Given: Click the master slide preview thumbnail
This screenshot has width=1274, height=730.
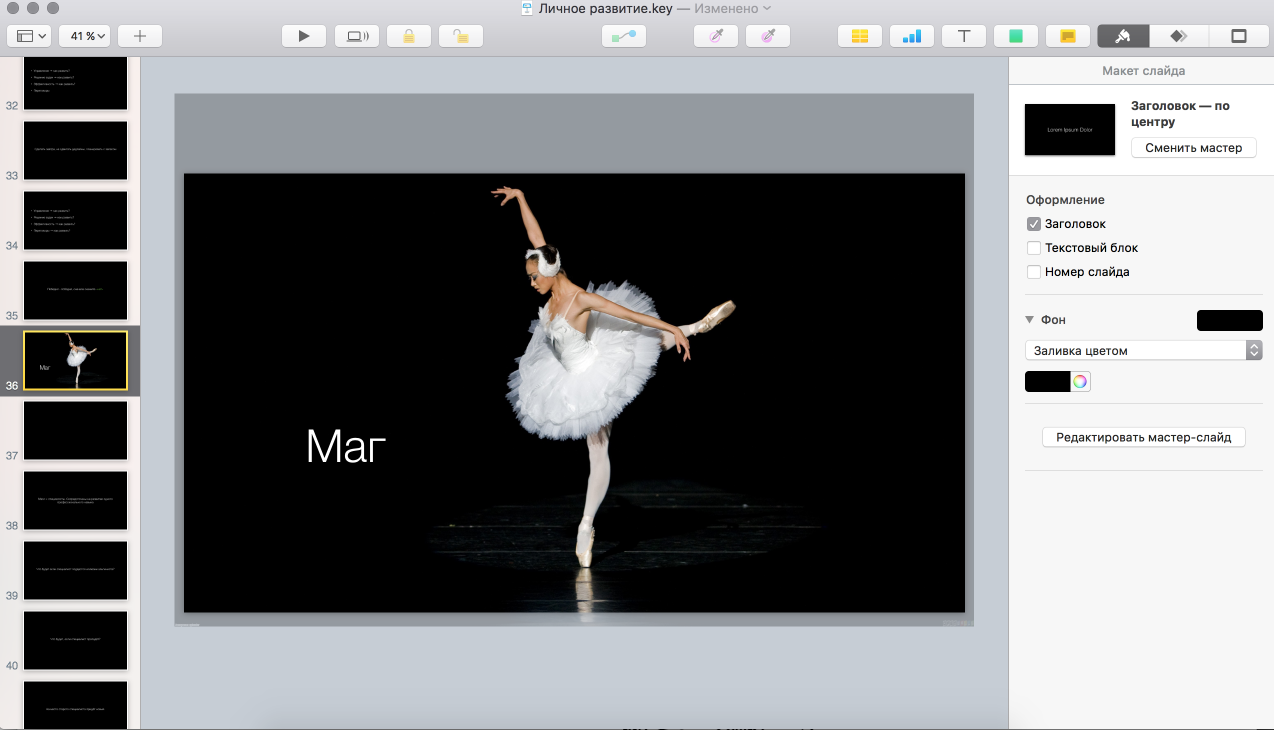Looking at the screenshot, I should click(1070, 130).
